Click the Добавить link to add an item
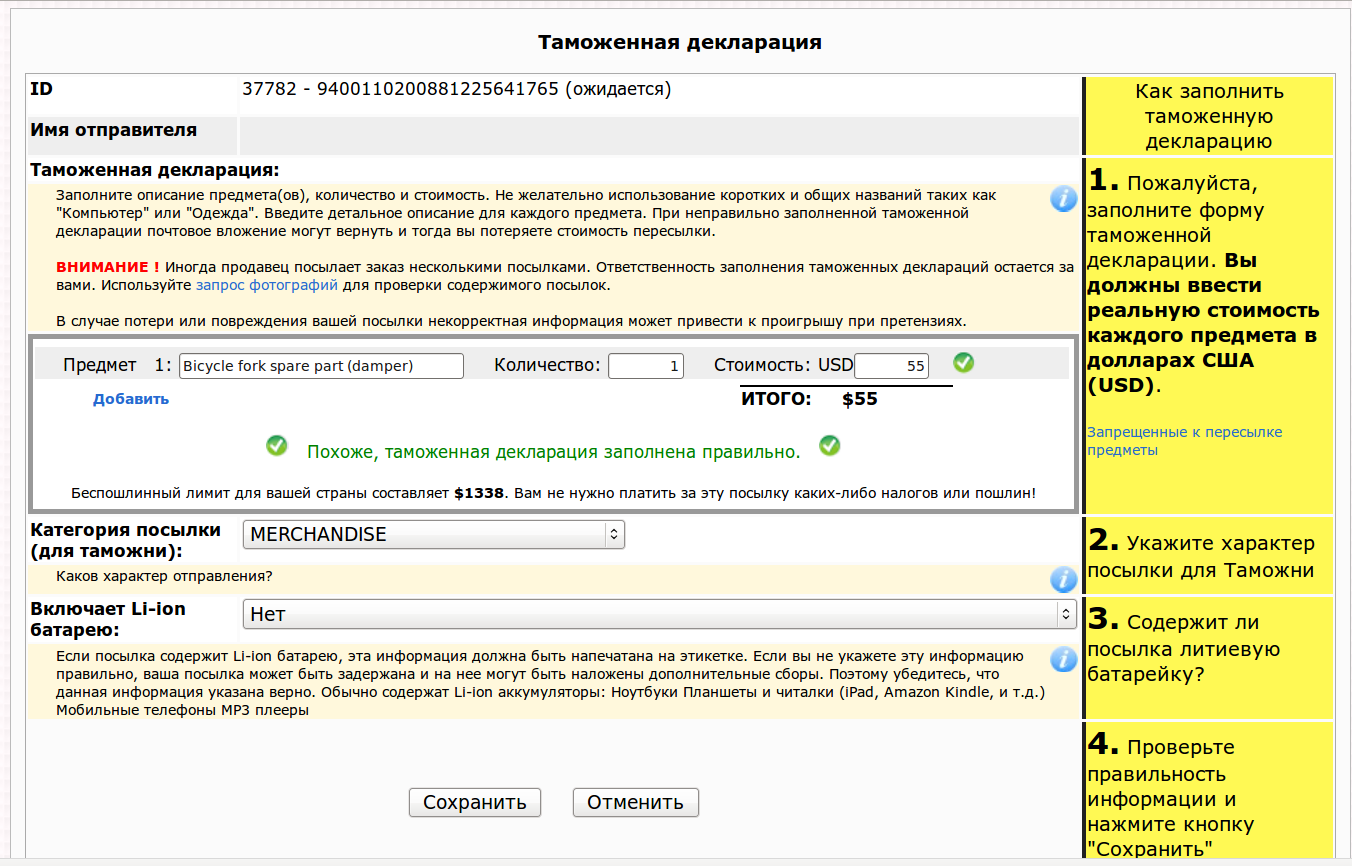Screen dimensions: 1352x866 point(131,399)
